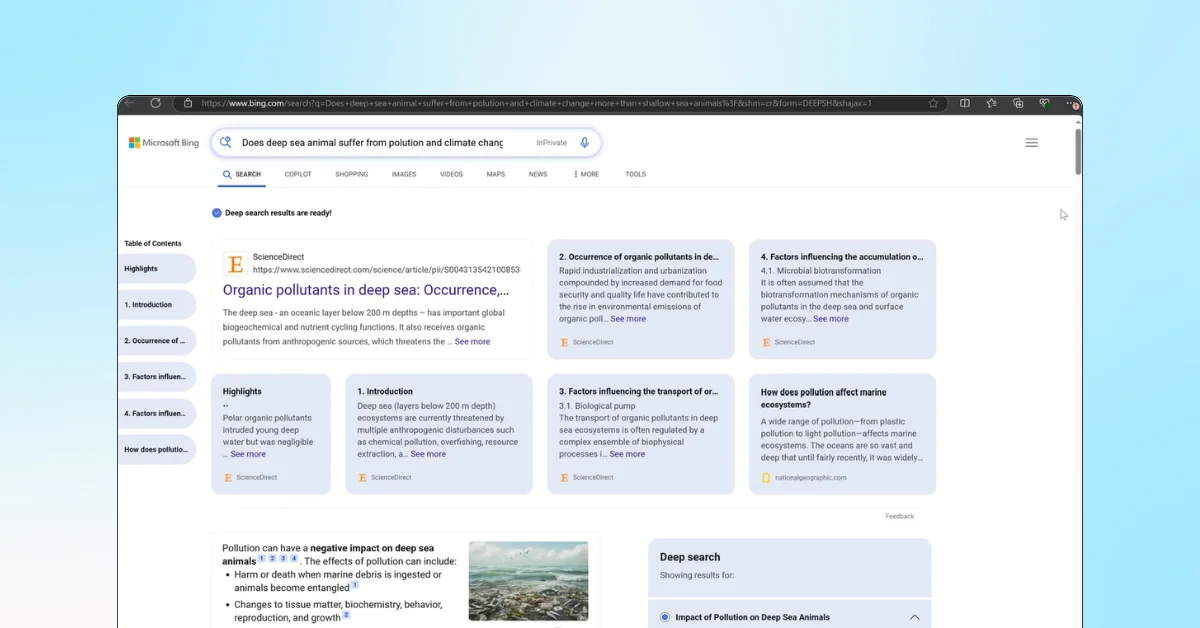Click ScienceDirect icon under Introduction card

[362, 478]
